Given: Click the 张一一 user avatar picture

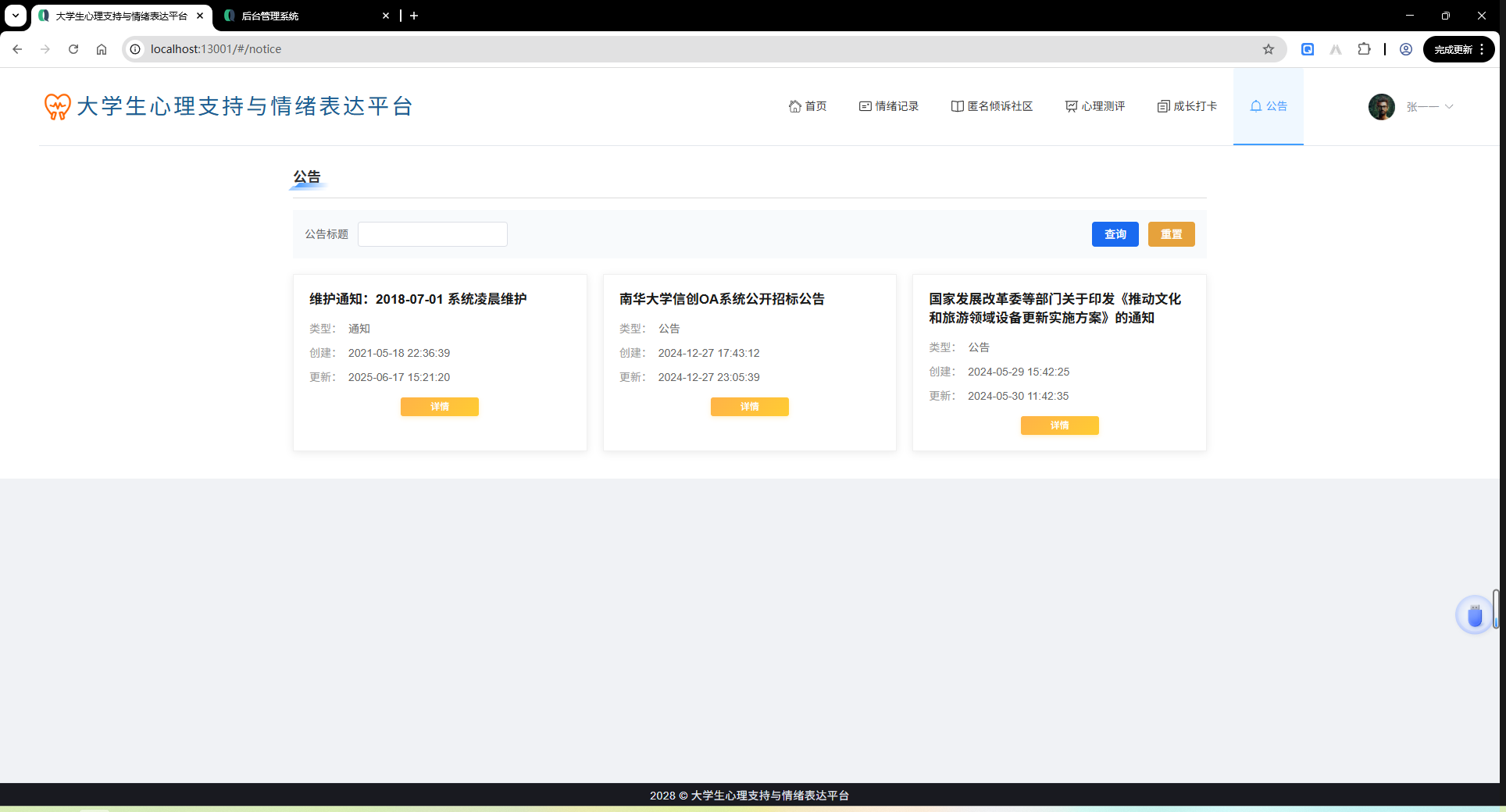Looking at the screenshot, I should pos(1382,106).
